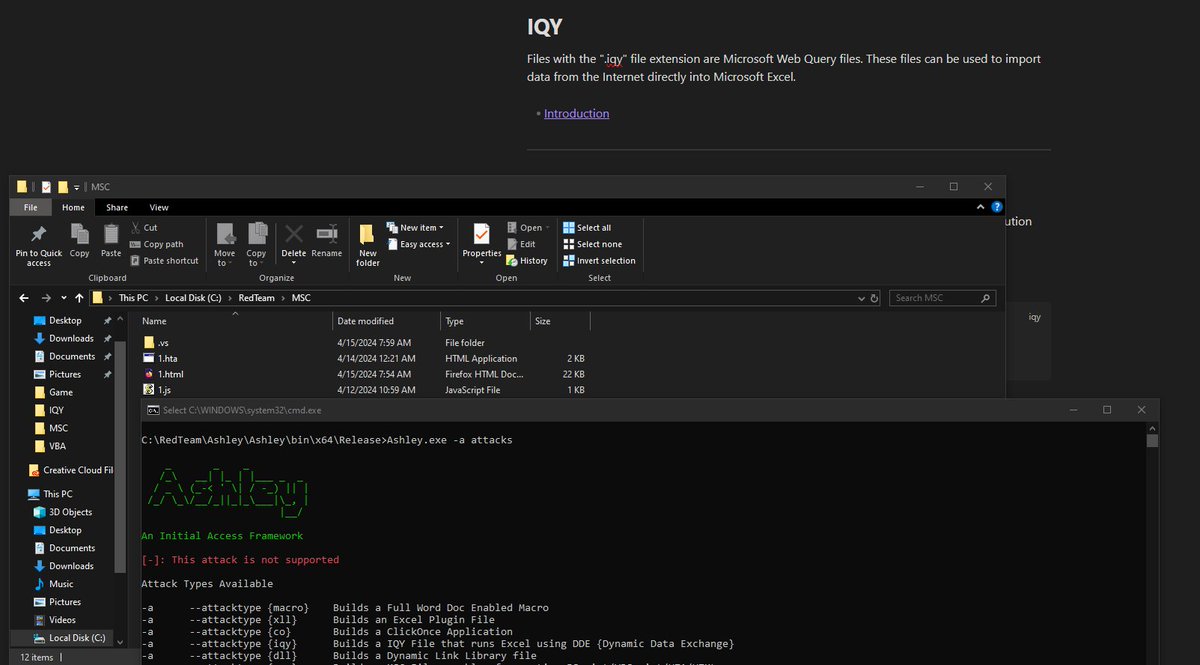Switch to the Home ribbon tab
1200x665 pixels.
[x=73, y=207]
